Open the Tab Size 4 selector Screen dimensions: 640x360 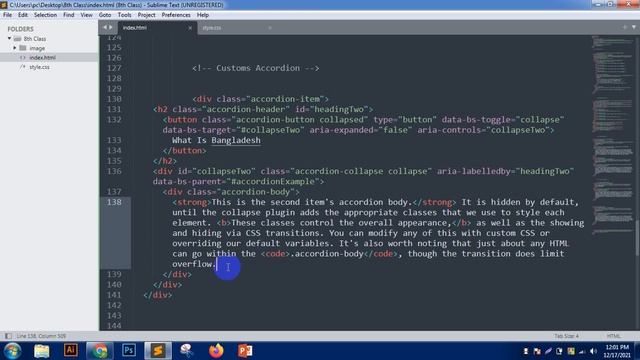pos(566,336)
